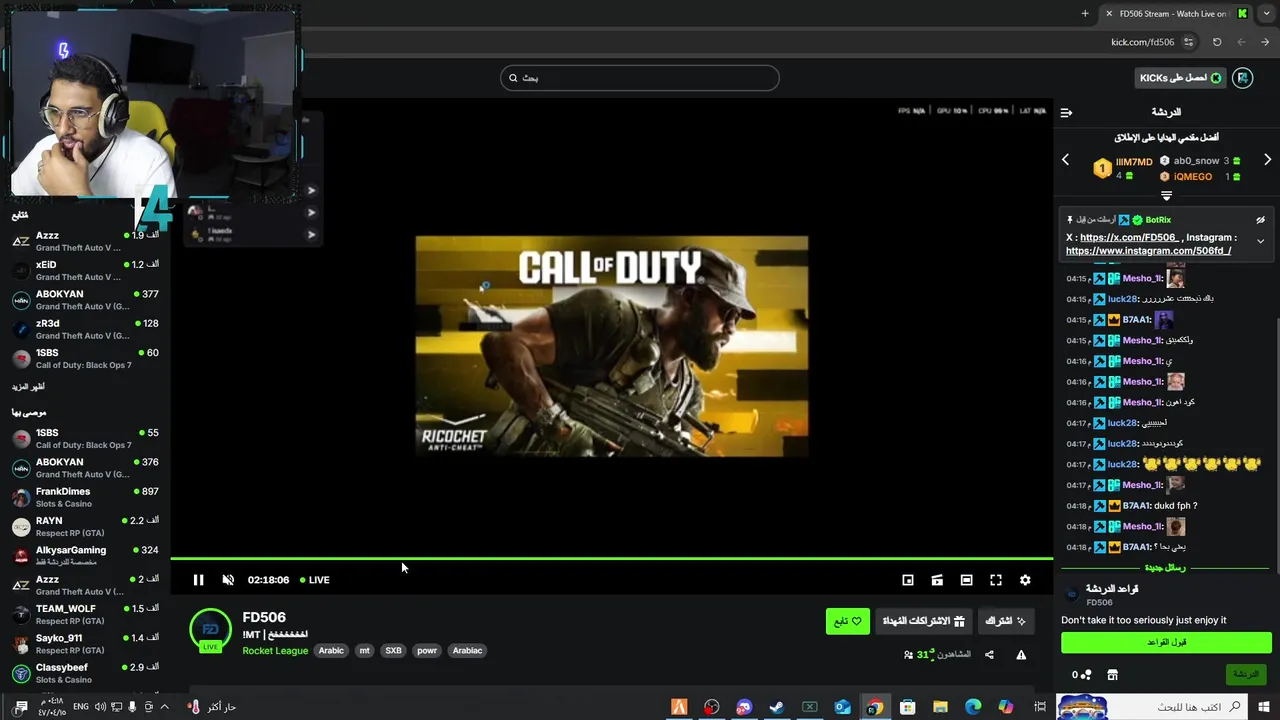The image size is (1280, 720).
Task: Hide the pinned BotRix message
Action: point(1260,220)
